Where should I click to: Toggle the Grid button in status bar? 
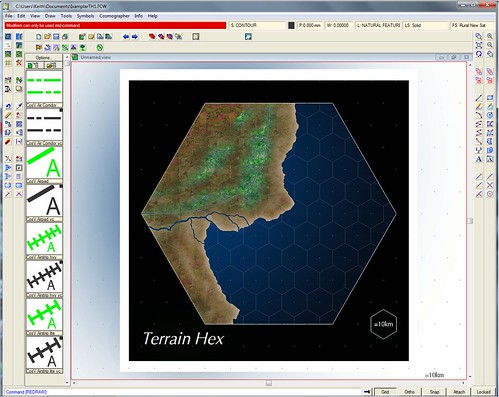click(x=385, y=392)
